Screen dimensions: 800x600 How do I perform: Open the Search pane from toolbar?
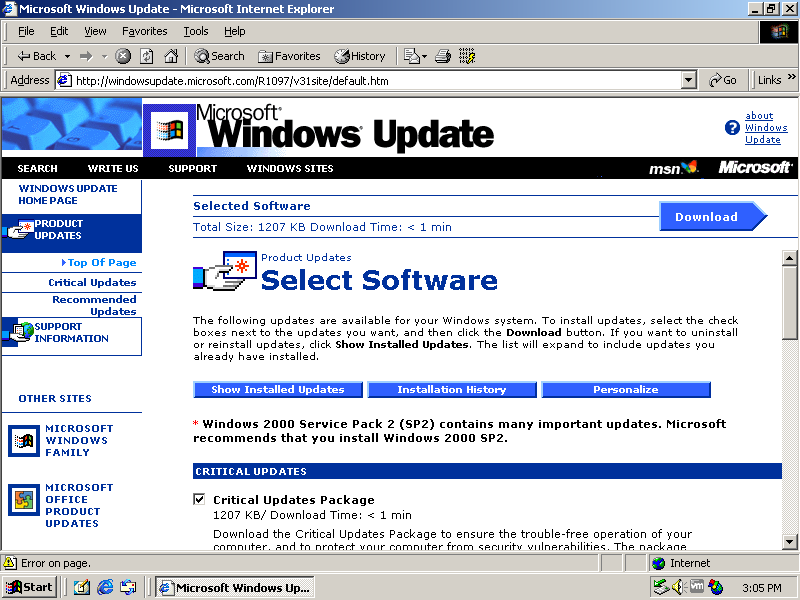coord(219,56)
